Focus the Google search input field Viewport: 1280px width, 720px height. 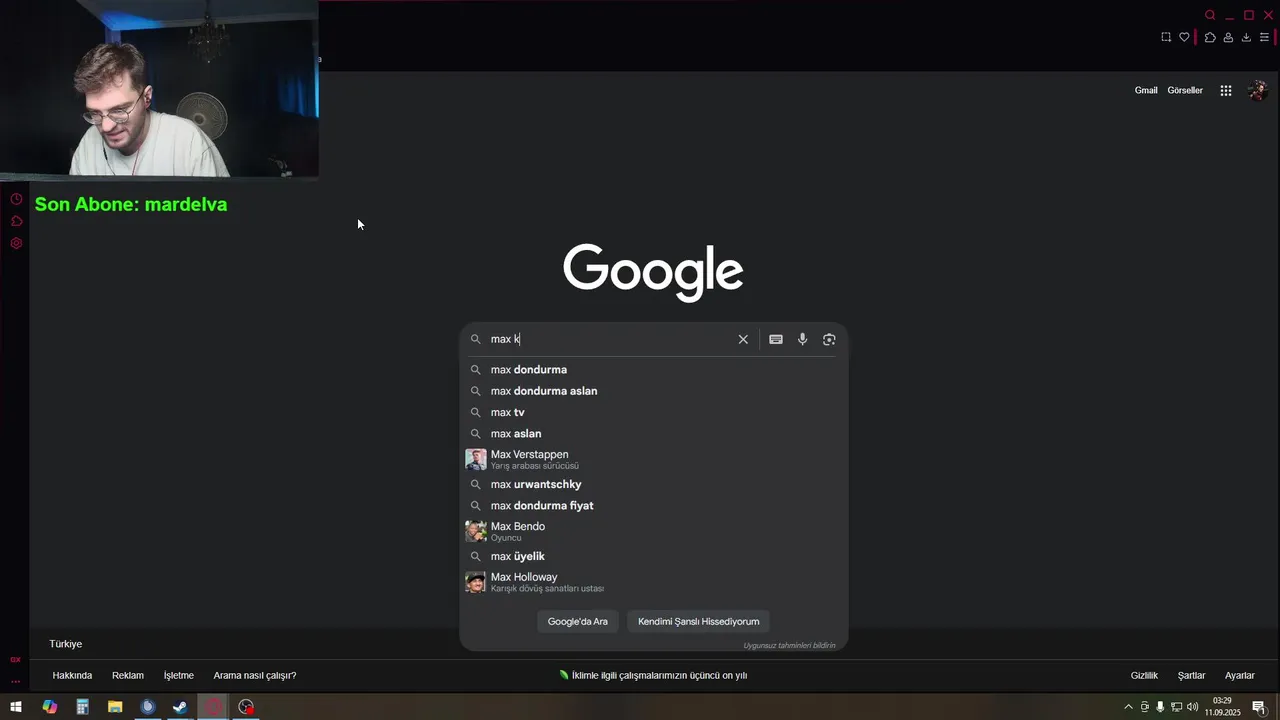click(x=610, y=339)
